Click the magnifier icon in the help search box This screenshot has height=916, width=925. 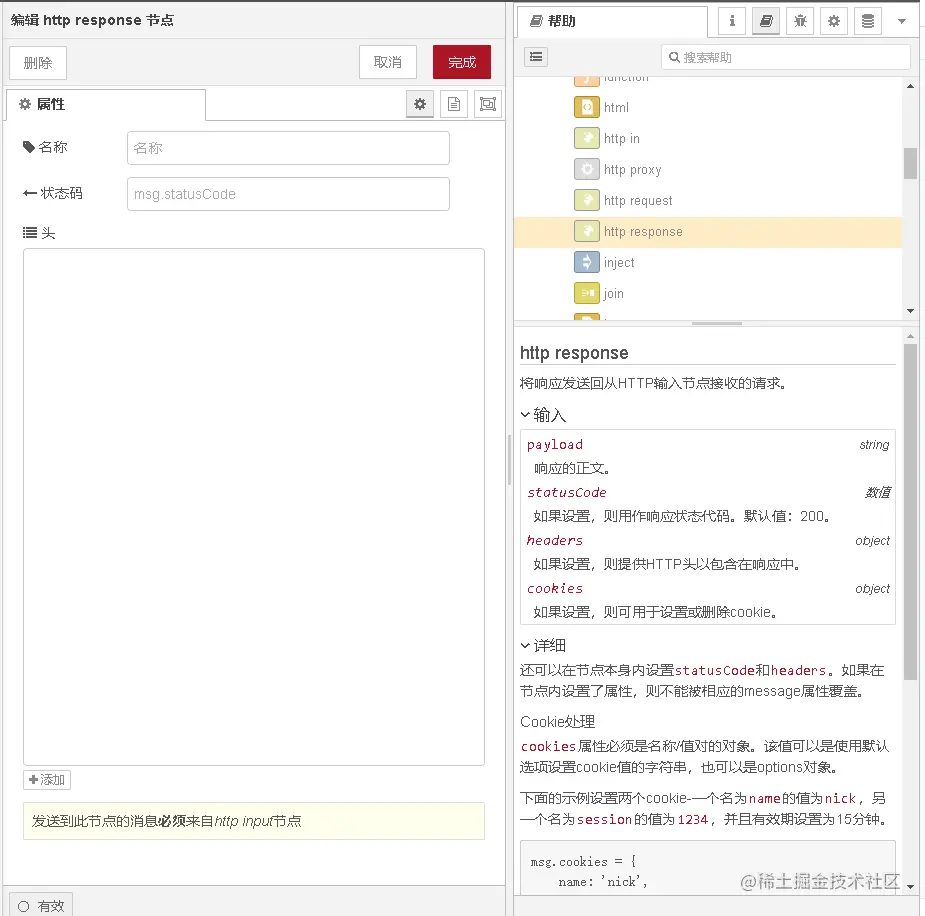(674, 57)
